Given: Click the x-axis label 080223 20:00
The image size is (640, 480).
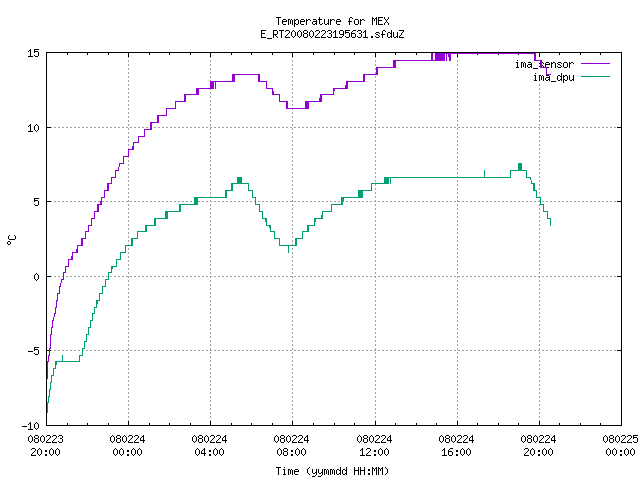Looking at the screenshot, I should [45, 446].
